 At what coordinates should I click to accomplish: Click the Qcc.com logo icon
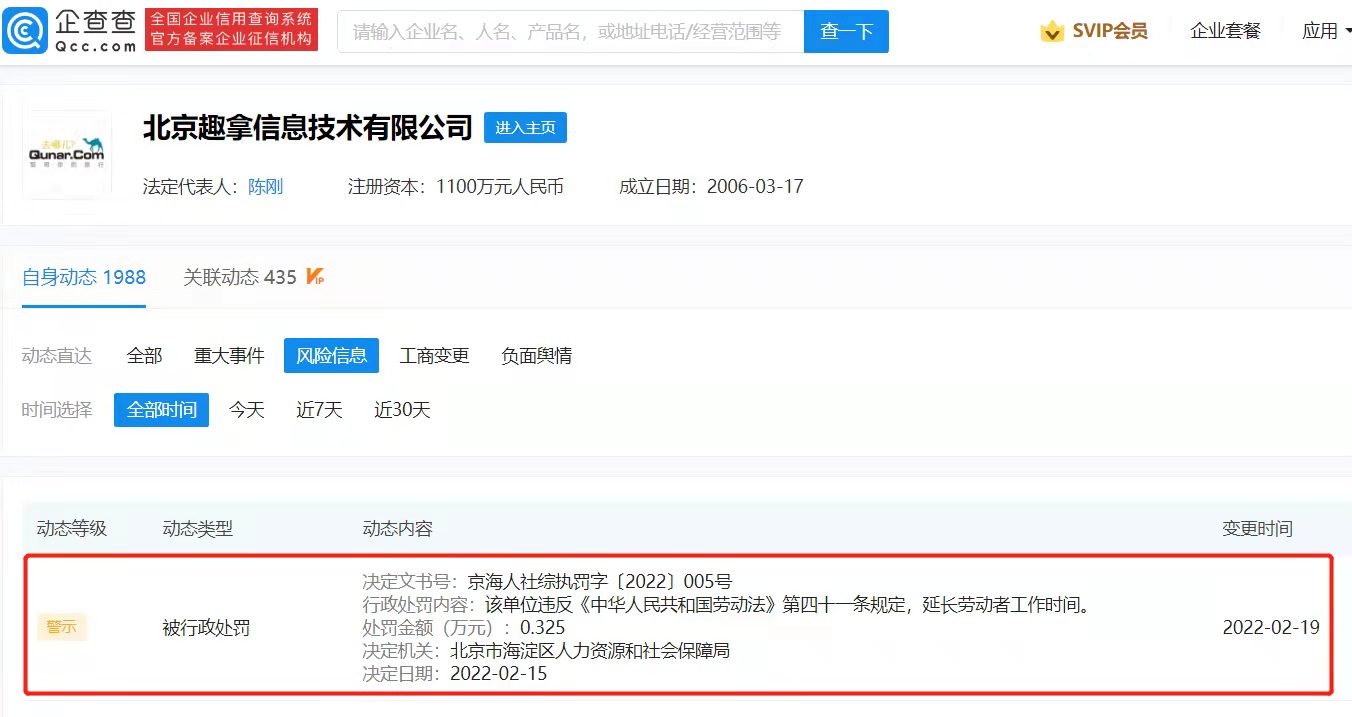click(24, 31)
